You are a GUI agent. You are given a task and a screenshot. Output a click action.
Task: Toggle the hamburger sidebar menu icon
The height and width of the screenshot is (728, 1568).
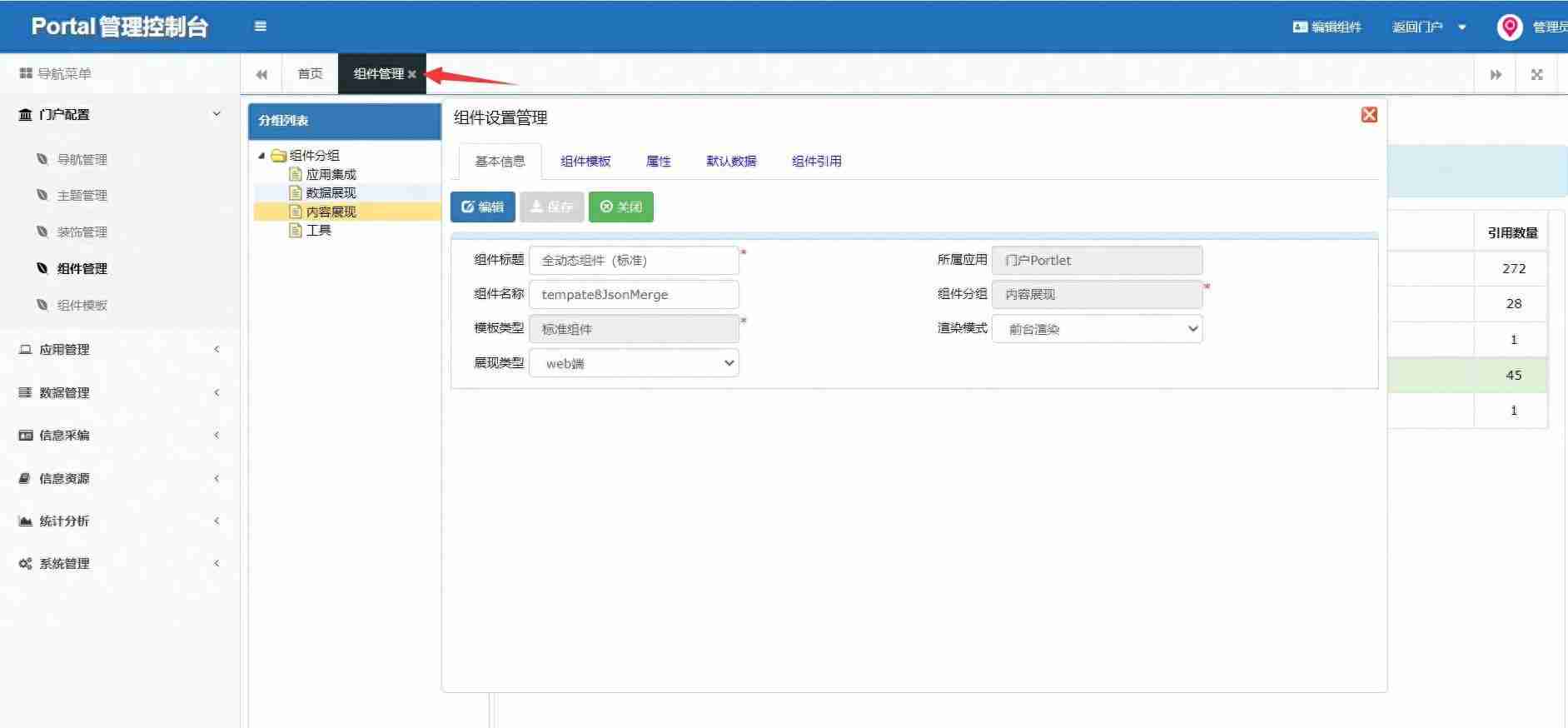(261, 27)
